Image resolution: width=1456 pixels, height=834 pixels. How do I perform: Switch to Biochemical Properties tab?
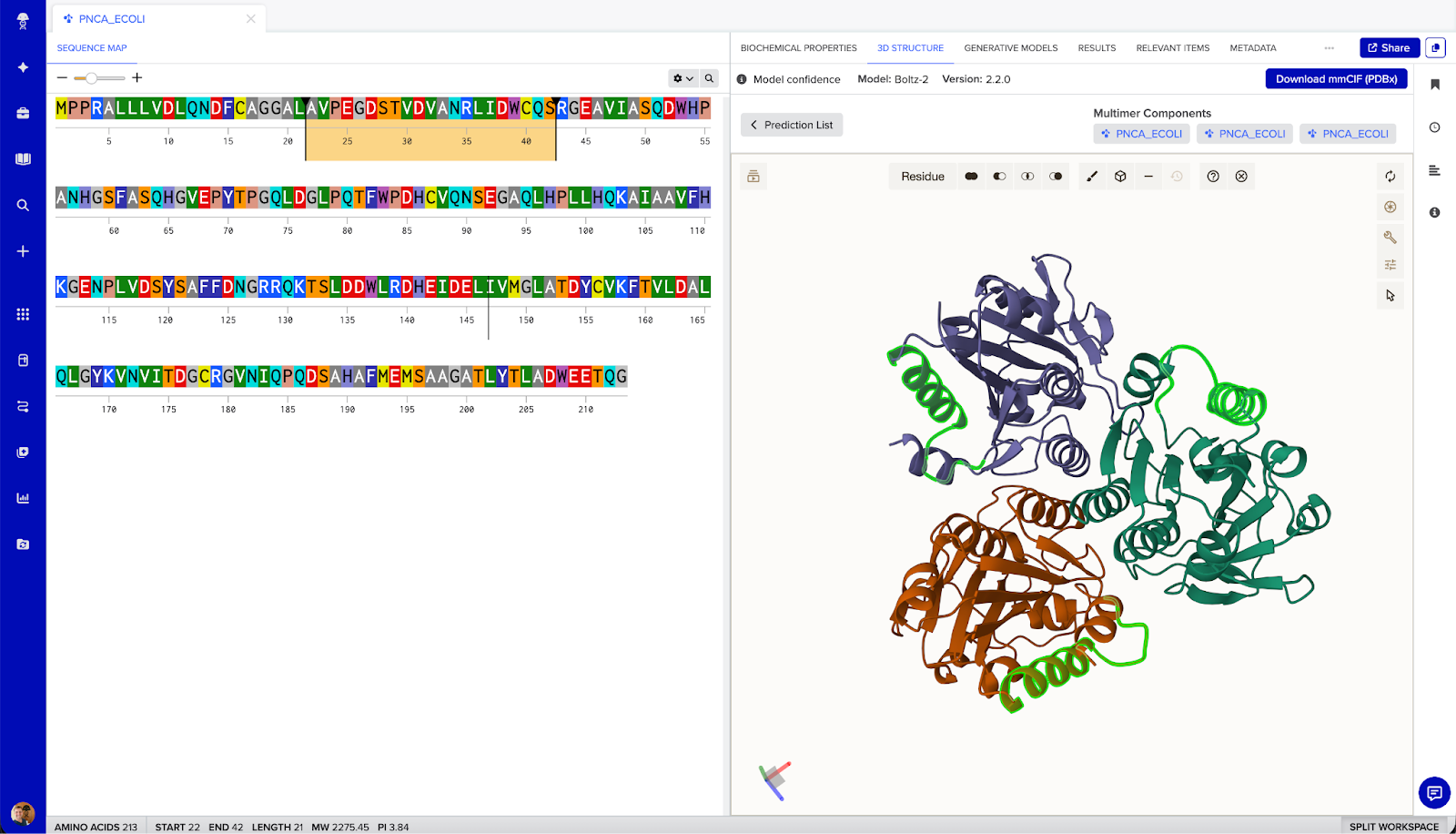point(798,48)
